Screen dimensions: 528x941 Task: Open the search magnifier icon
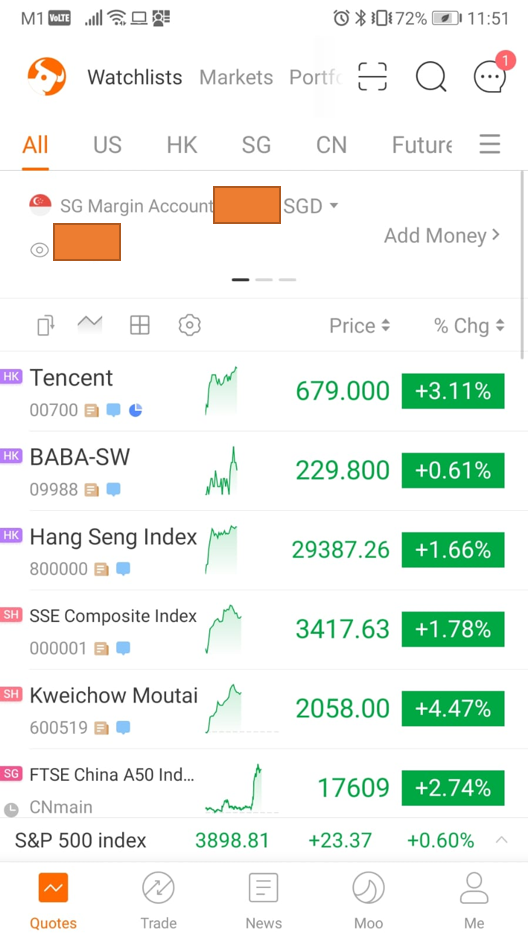(x=431, y=77)
